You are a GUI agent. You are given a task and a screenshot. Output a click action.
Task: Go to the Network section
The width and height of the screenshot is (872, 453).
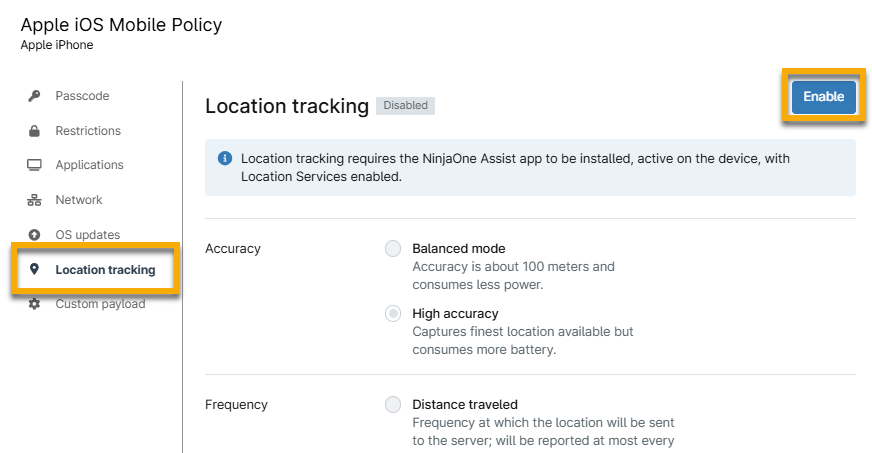tap(79, 200)
